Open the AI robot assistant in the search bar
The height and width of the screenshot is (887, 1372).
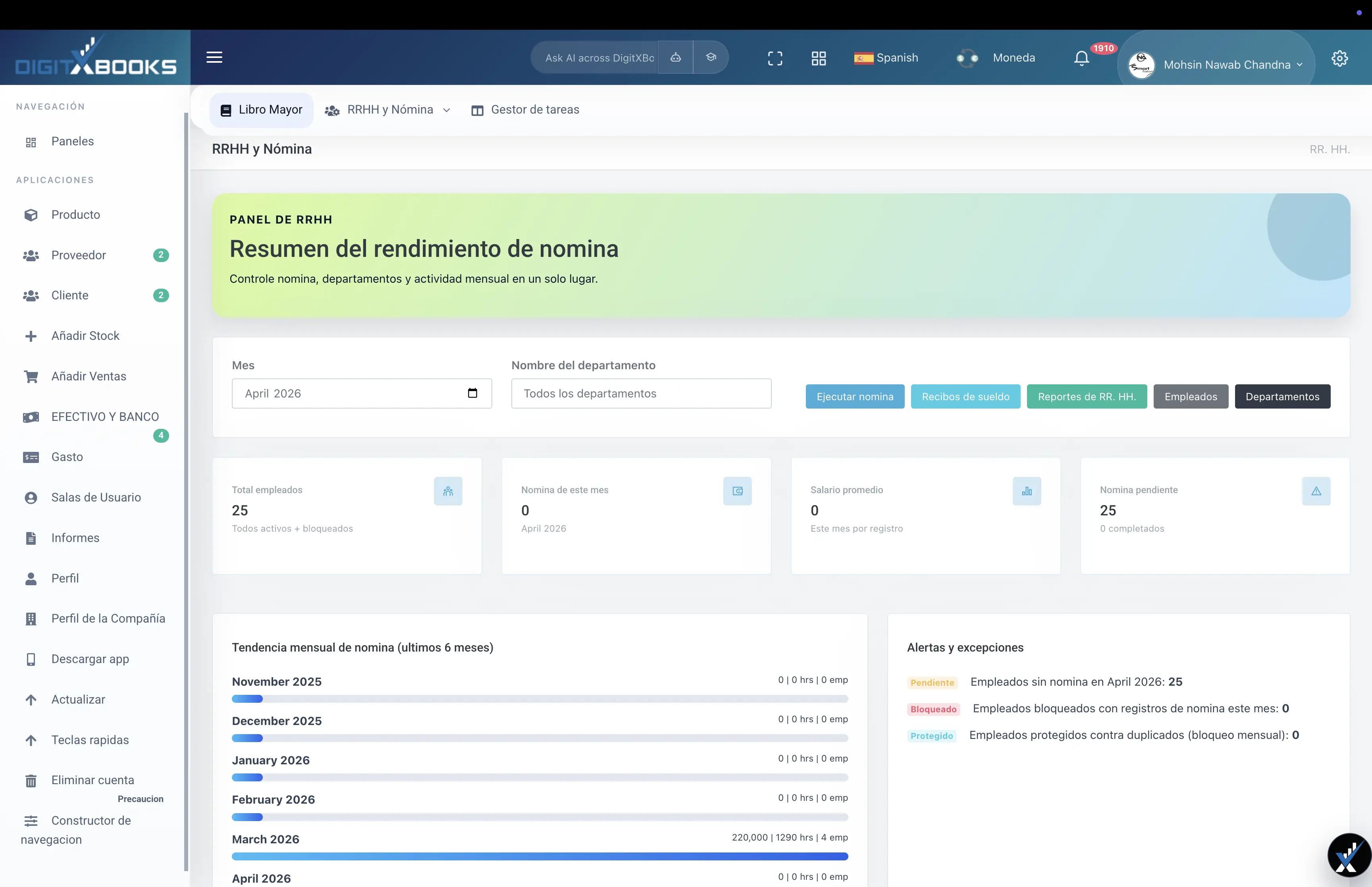(675, 57)
